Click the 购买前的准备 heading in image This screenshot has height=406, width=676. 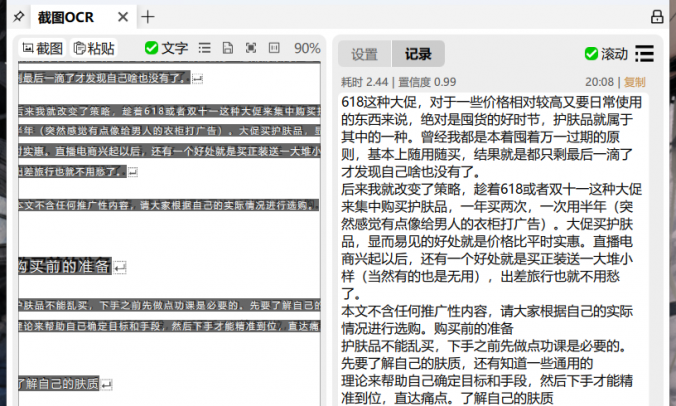click(65, 266)
